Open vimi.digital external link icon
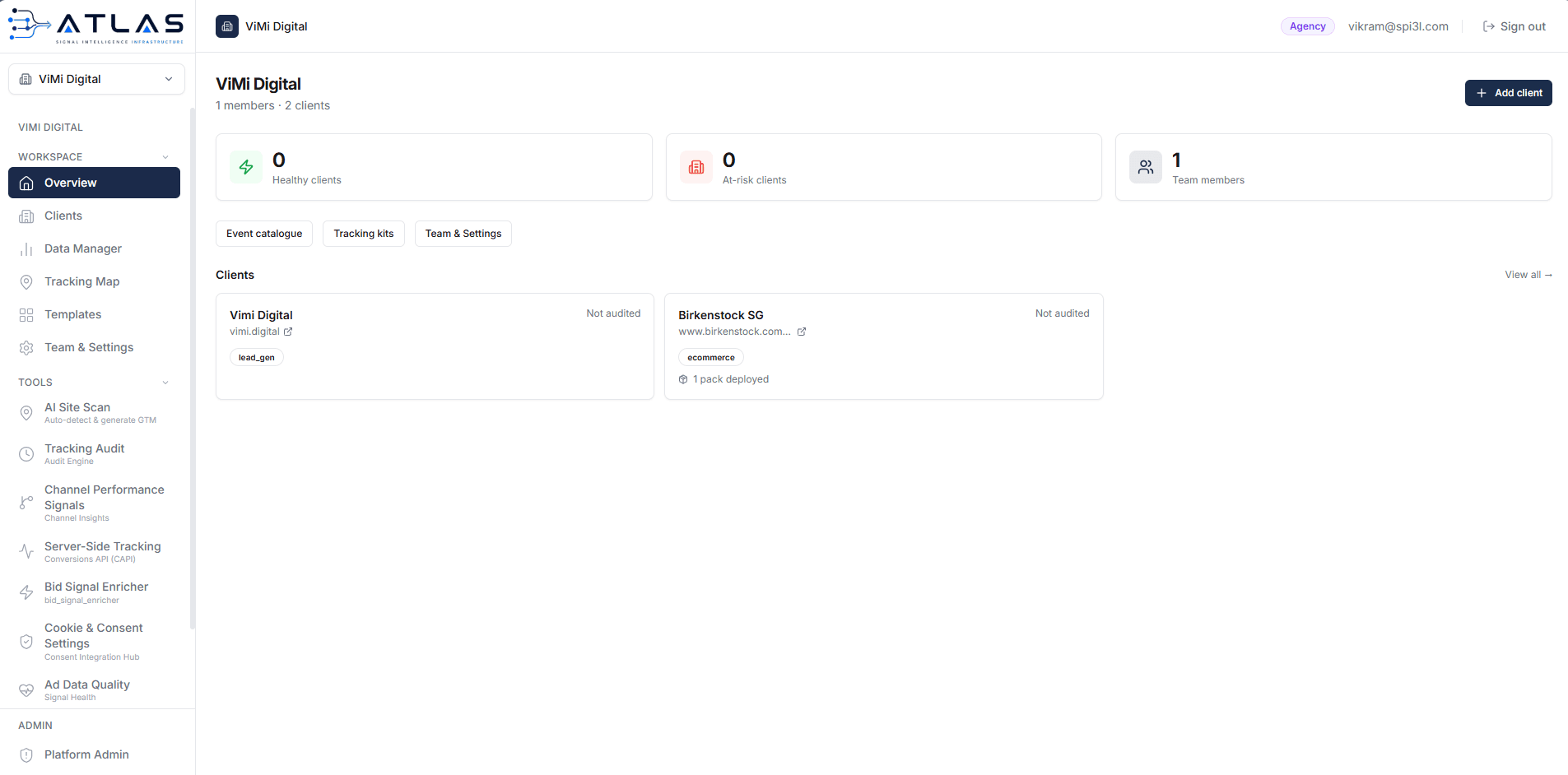1568x775 pixels. pyautogui.click(x=288, y=332)
